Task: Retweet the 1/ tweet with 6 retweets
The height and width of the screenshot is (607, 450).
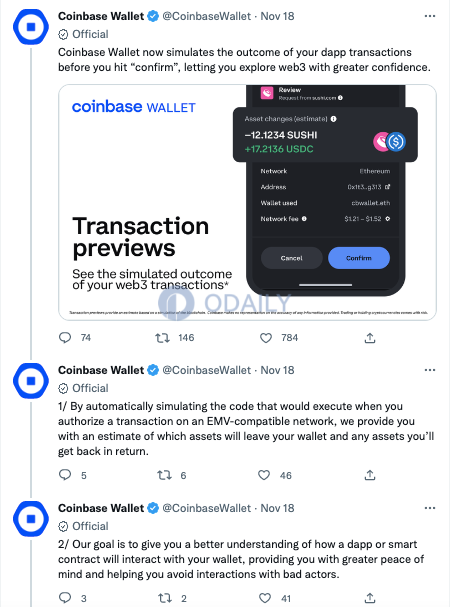Action: coord(164,475)
